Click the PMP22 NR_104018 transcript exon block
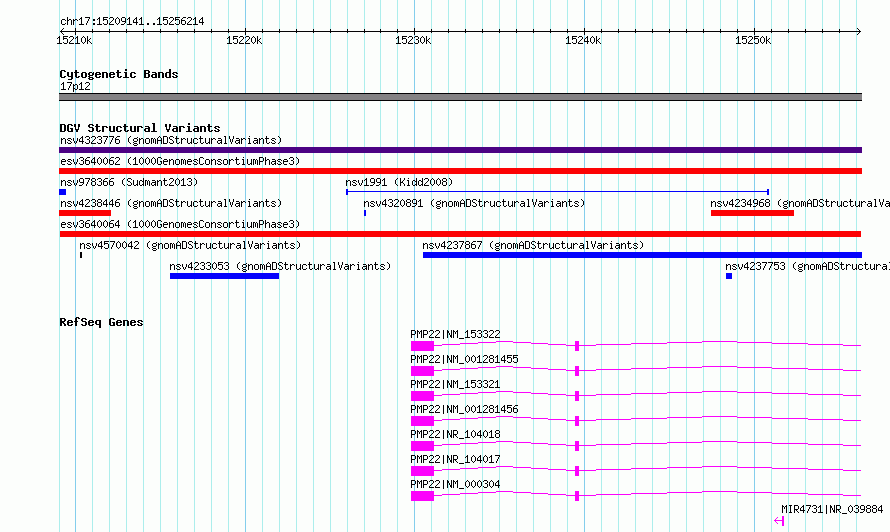The image size is (890, 532). 422,446
